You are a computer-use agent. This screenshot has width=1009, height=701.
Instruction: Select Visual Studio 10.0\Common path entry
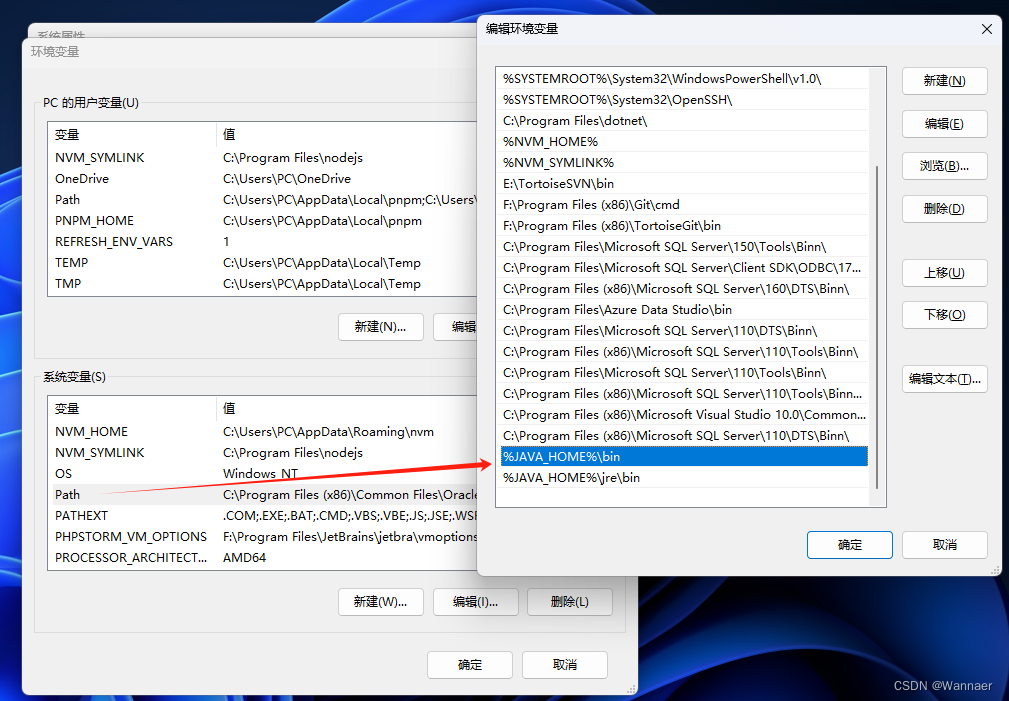coord(684,415)
